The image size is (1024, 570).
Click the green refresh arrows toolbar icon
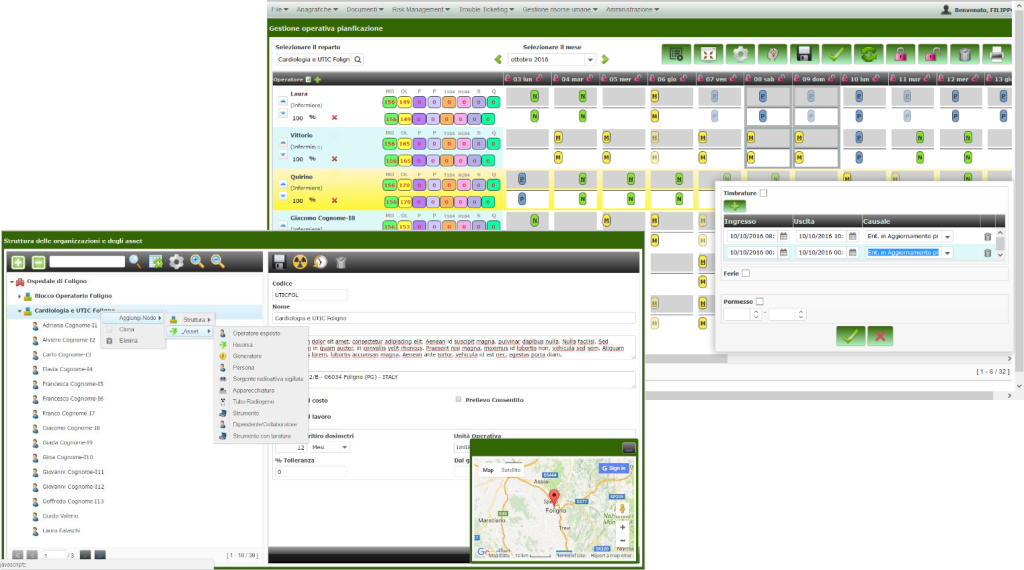point(867,55)
